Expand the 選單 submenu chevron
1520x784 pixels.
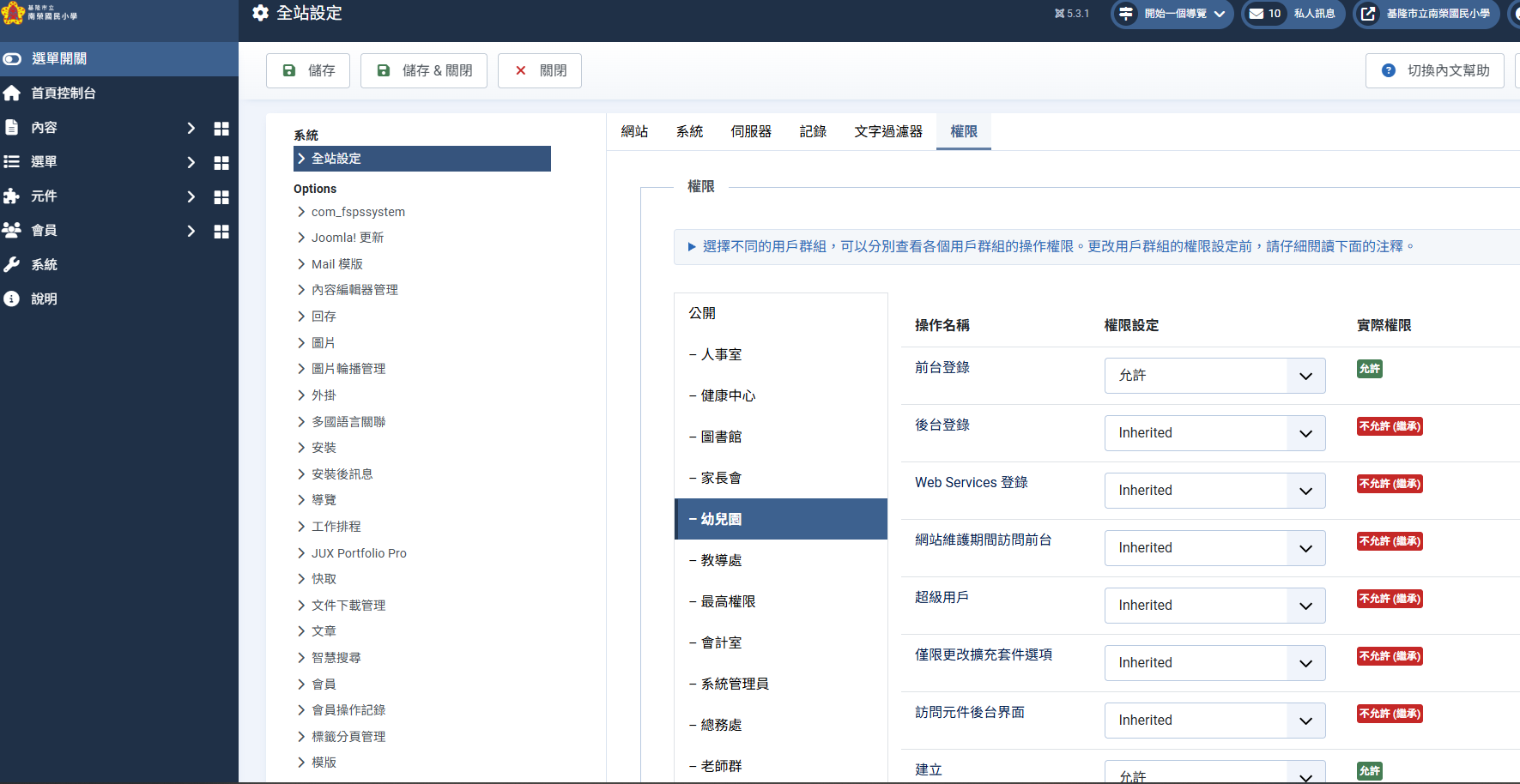coord(191,162)
